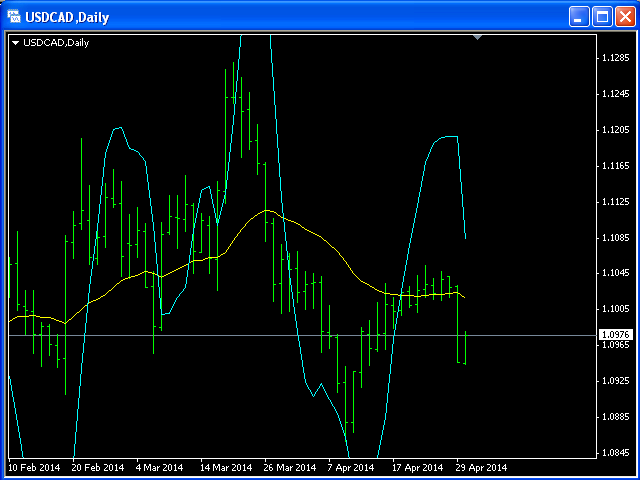
Task: Click the 1.0845 price scale label
Action: pyautogui.click(x=615, y=452)
